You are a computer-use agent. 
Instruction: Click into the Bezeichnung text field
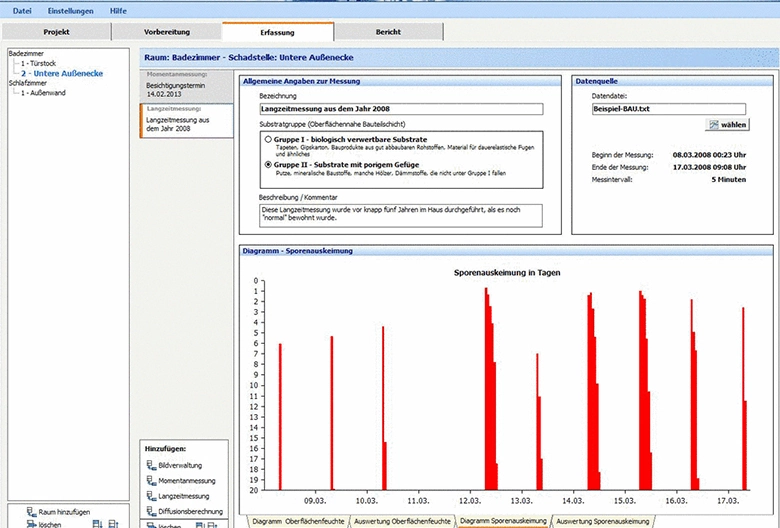pyautogui.click(x=399, y=109)
